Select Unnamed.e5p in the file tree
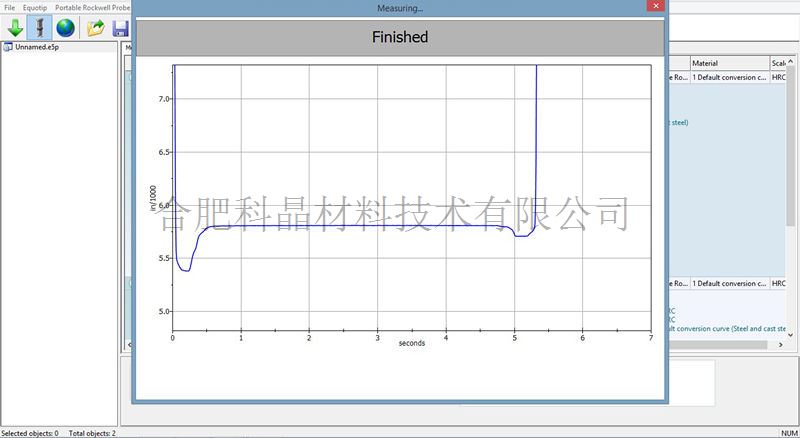 [x=38, y=47]
